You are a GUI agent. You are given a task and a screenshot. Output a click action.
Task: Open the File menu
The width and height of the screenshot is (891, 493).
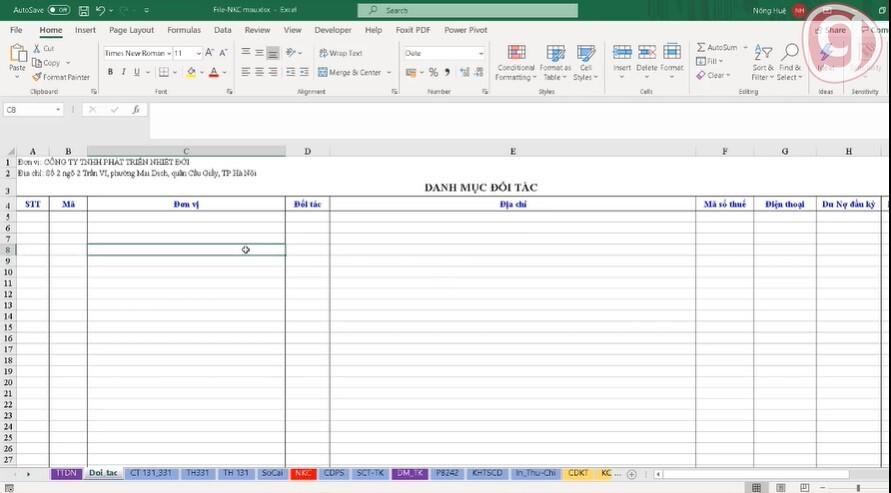click(x=16, y=30)
